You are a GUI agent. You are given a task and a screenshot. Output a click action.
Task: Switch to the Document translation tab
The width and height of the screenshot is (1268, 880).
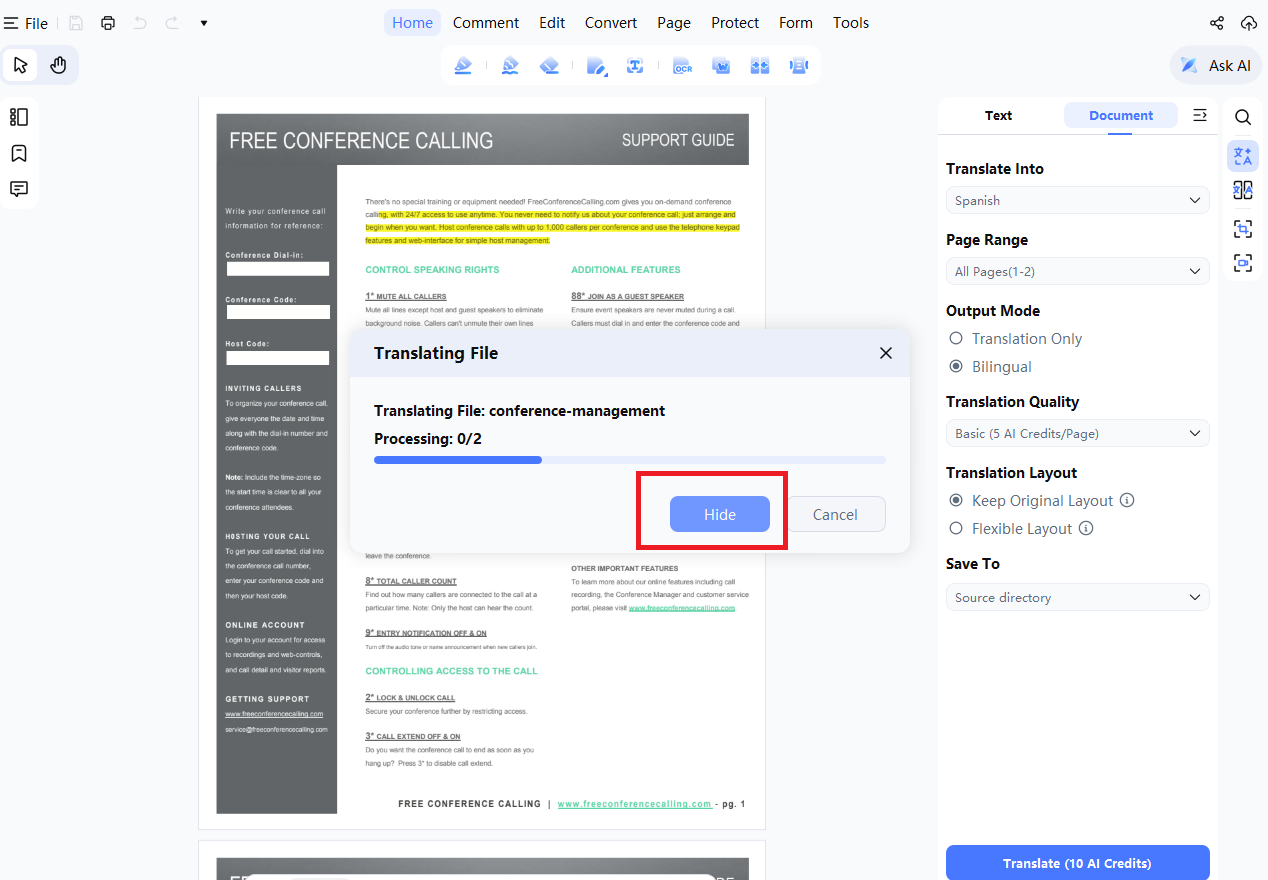pyautogui.click(x=1121, y=116)
